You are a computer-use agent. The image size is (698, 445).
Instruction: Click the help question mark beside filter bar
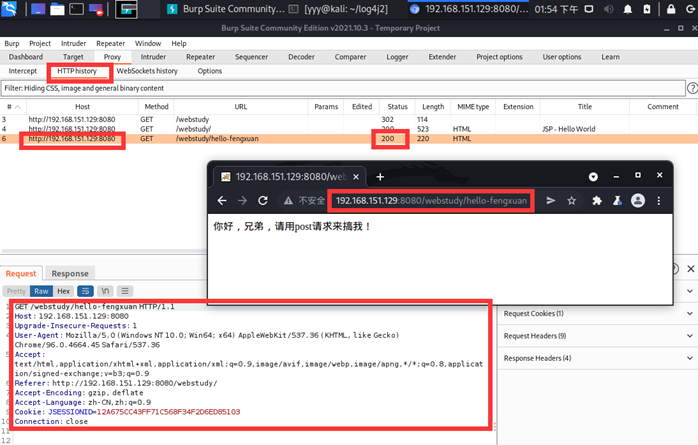pyautogui.click(x=692, y=88)
